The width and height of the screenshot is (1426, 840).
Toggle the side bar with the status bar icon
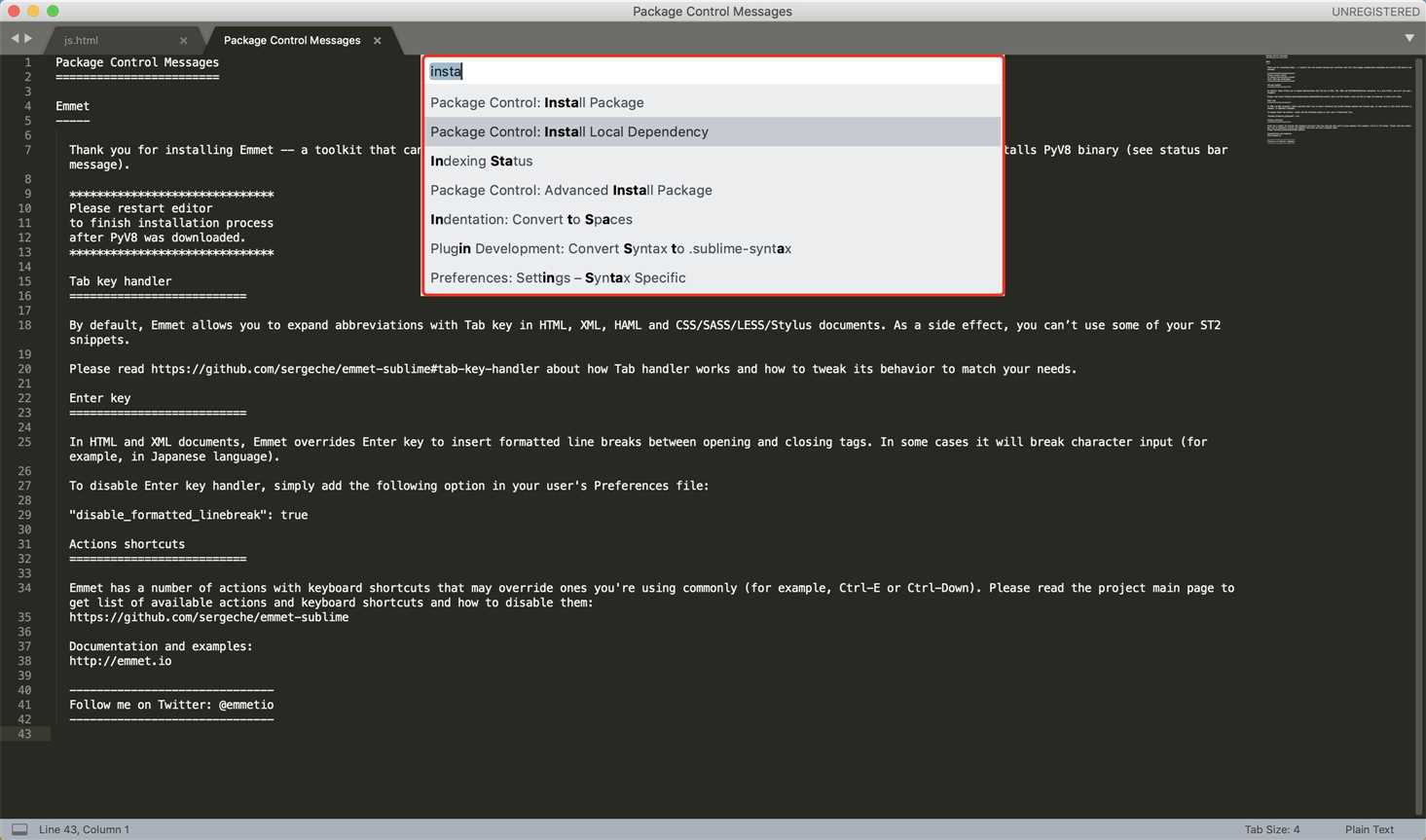[x=19, y=829]
